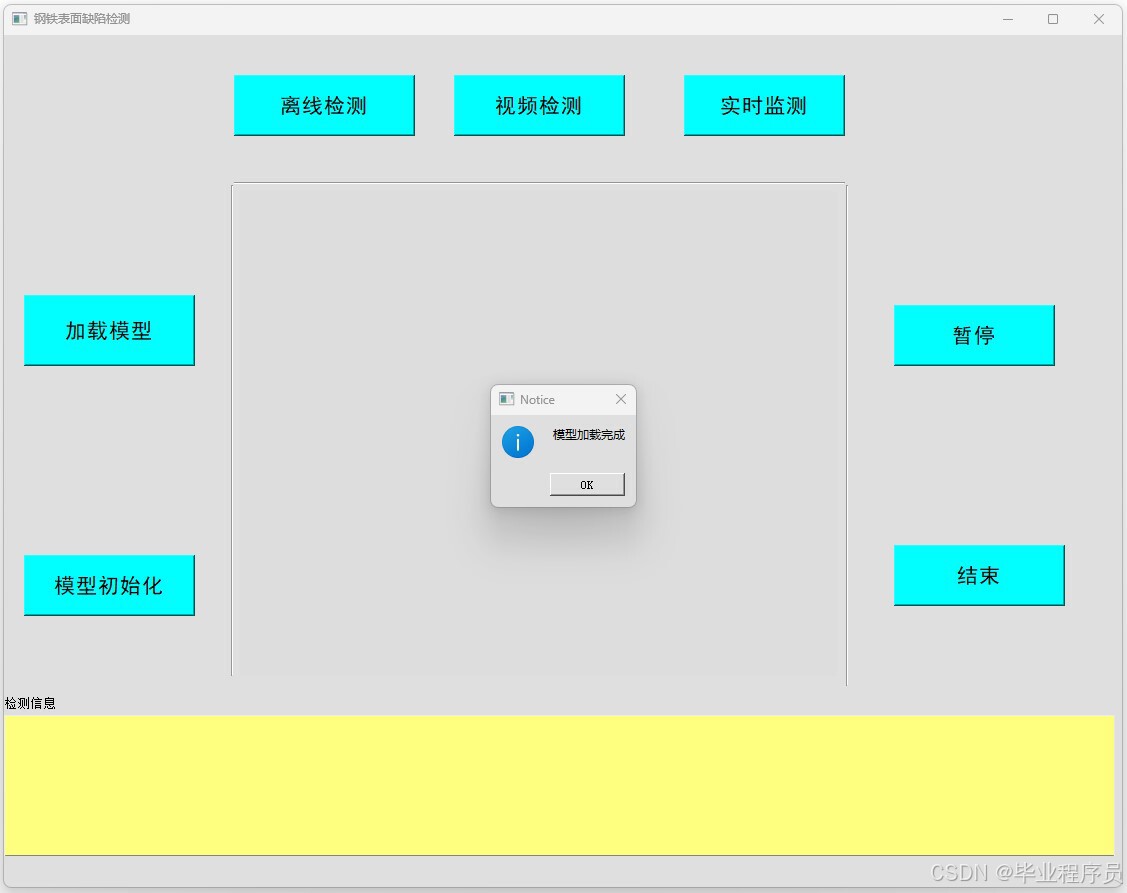The height and width of the screenshot is (893, 1127).
Task: Click the 暂停 pause button
Action: pyautogui.click(x=974, y=336)
